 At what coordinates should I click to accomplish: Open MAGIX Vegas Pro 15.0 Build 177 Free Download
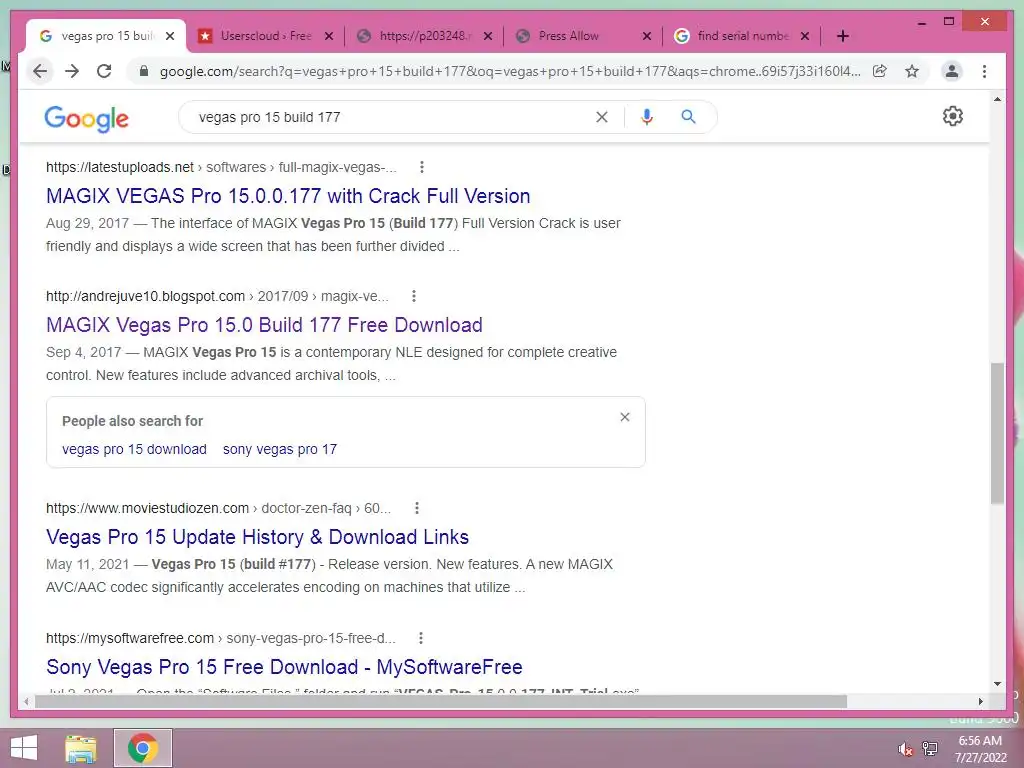click(x=264, y=325)
